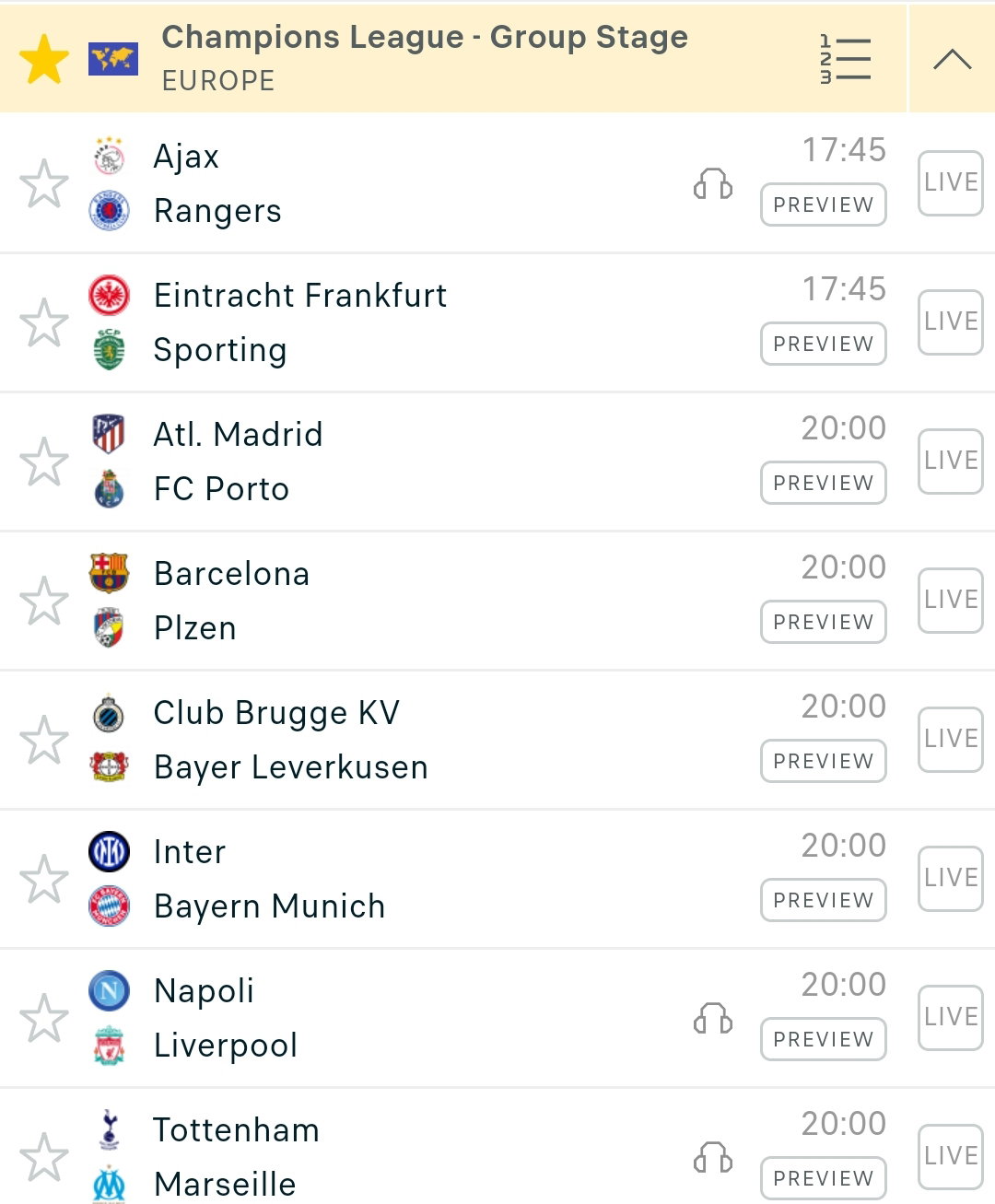Open PREVIEW for Eintracht Frankfurt vs Sporting
This screenshot has height=1204, width=995.
(x=824, y=344)
